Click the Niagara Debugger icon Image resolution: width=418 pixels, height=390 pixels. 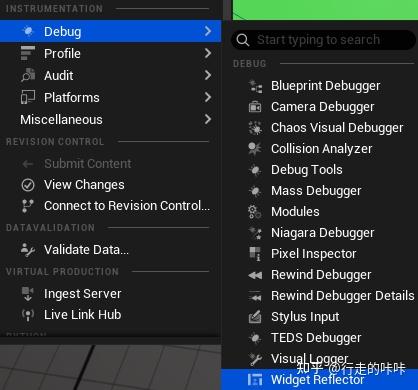[255, 233]
